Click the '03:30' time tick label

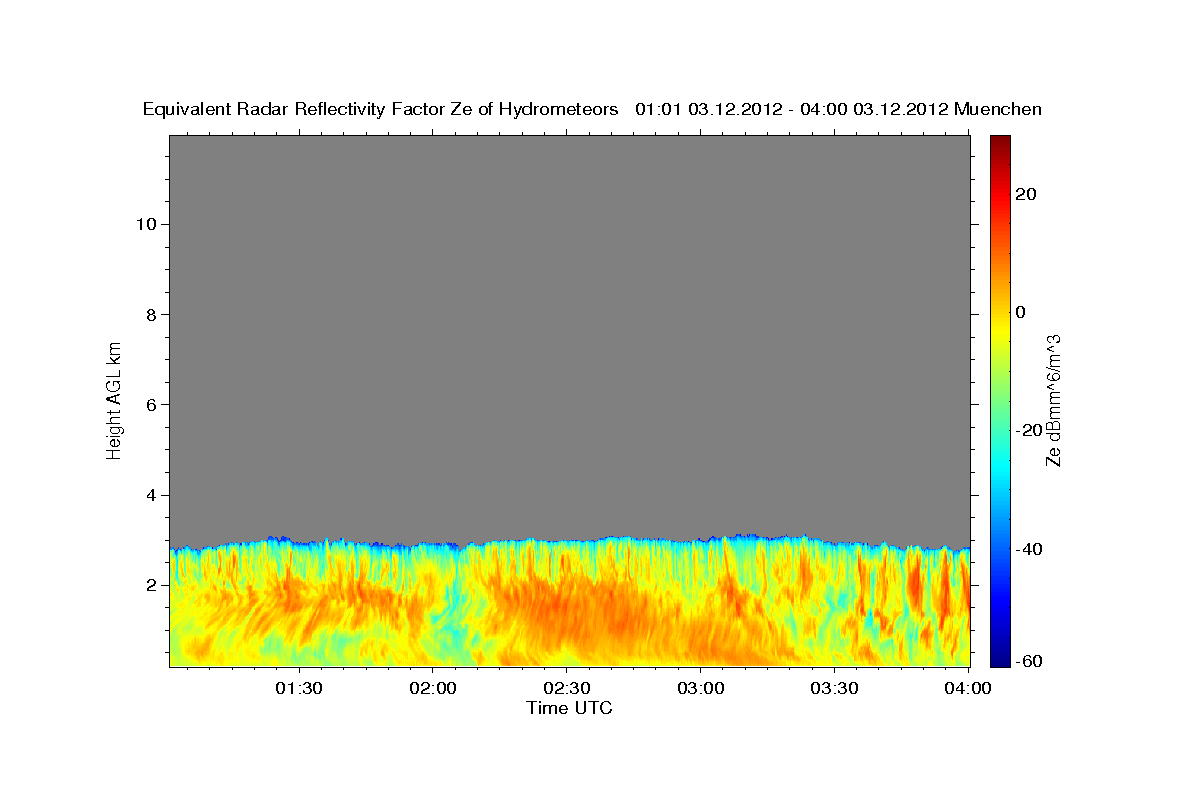(x=835, y=689)
